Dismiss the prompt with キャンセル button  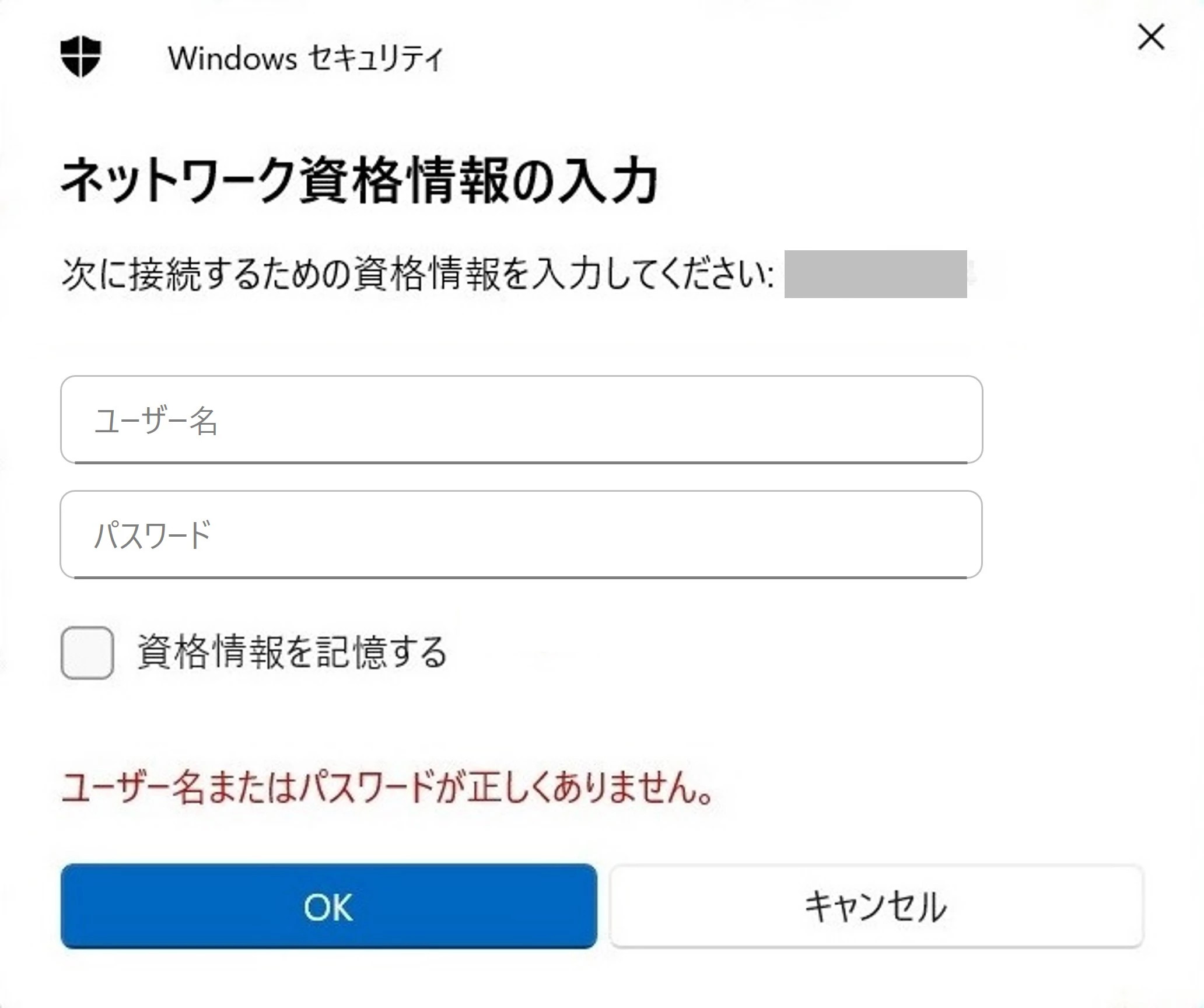tap(876, 906)
